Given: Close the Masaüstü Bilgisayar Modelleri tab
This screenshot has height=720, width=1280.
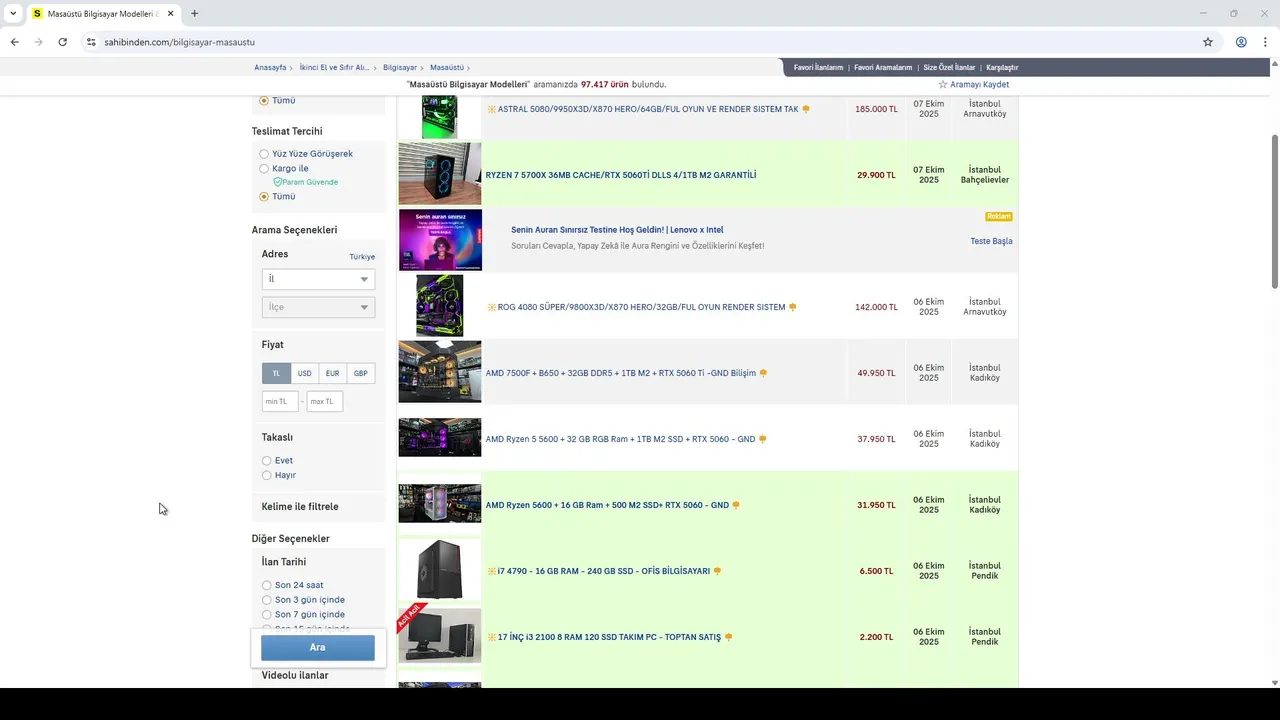Looking at the screenshot, I should click(x=169, y=14).
